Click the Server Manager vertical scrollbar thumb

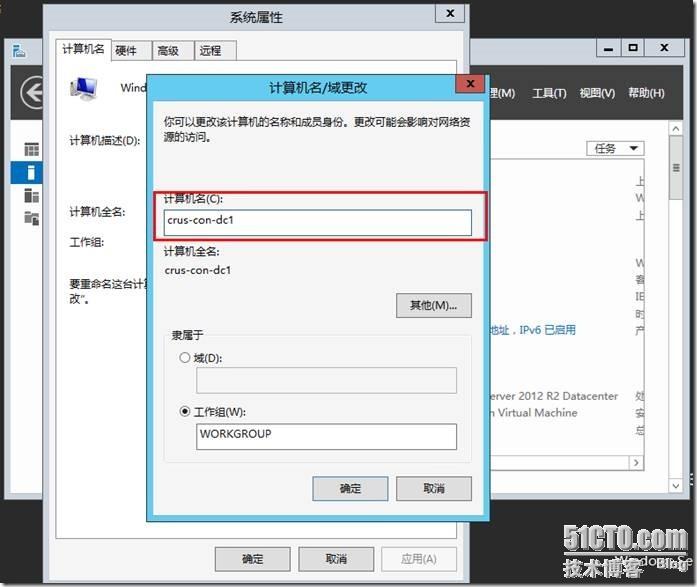[676, 168]
